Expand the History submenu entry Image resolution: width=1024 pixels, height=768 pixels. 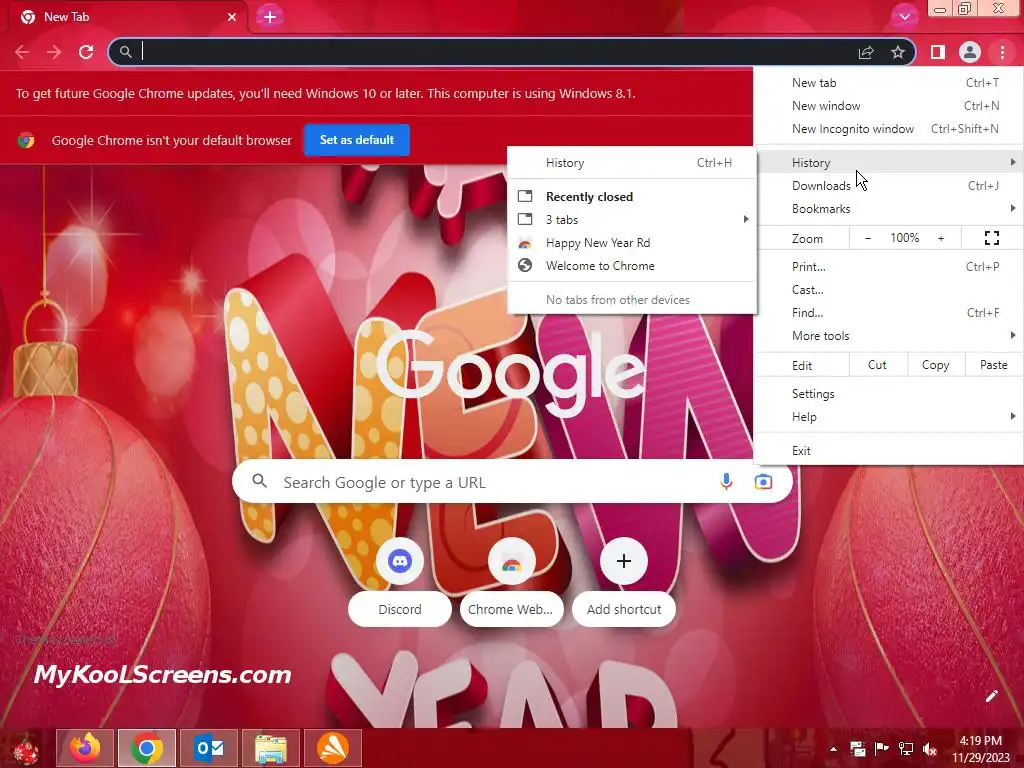pyautogui.click(x=889, y=163)
